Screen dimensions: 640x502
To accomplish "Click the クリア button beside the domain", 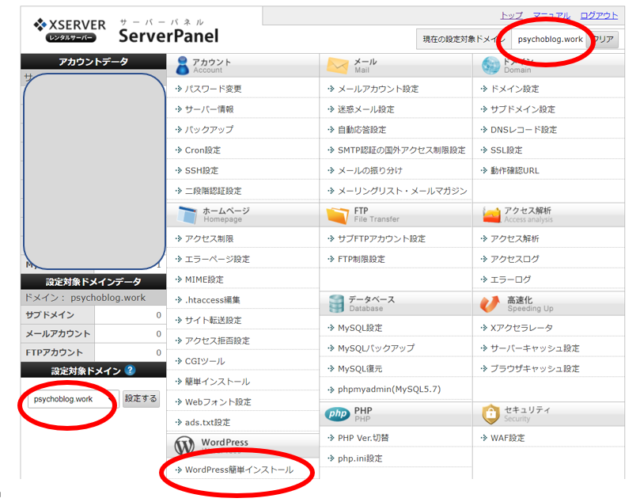I will point(604,39).
